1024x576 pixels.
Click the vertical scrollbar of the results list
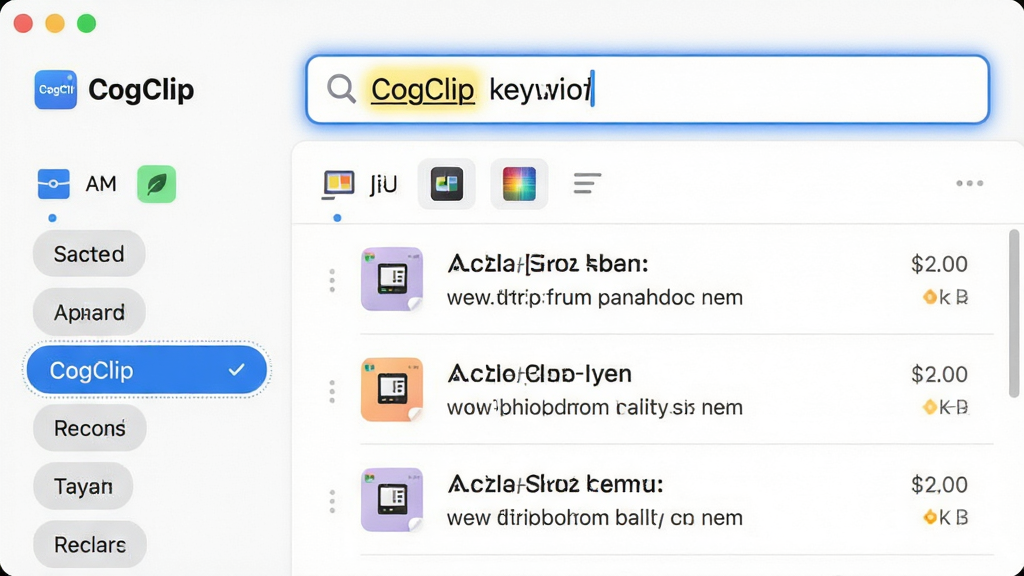click(x=1014, y=313)
